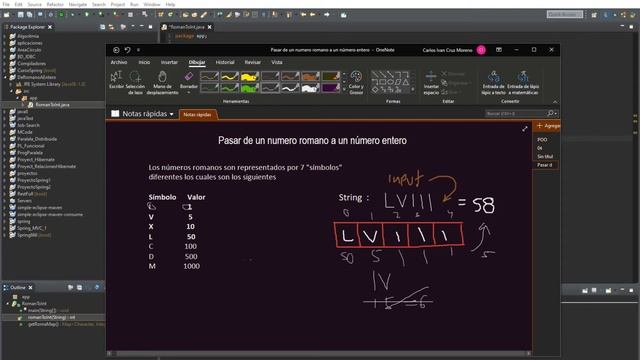
Task: Click Eclipse Save All toolbar icon
Action: point(29,15)
